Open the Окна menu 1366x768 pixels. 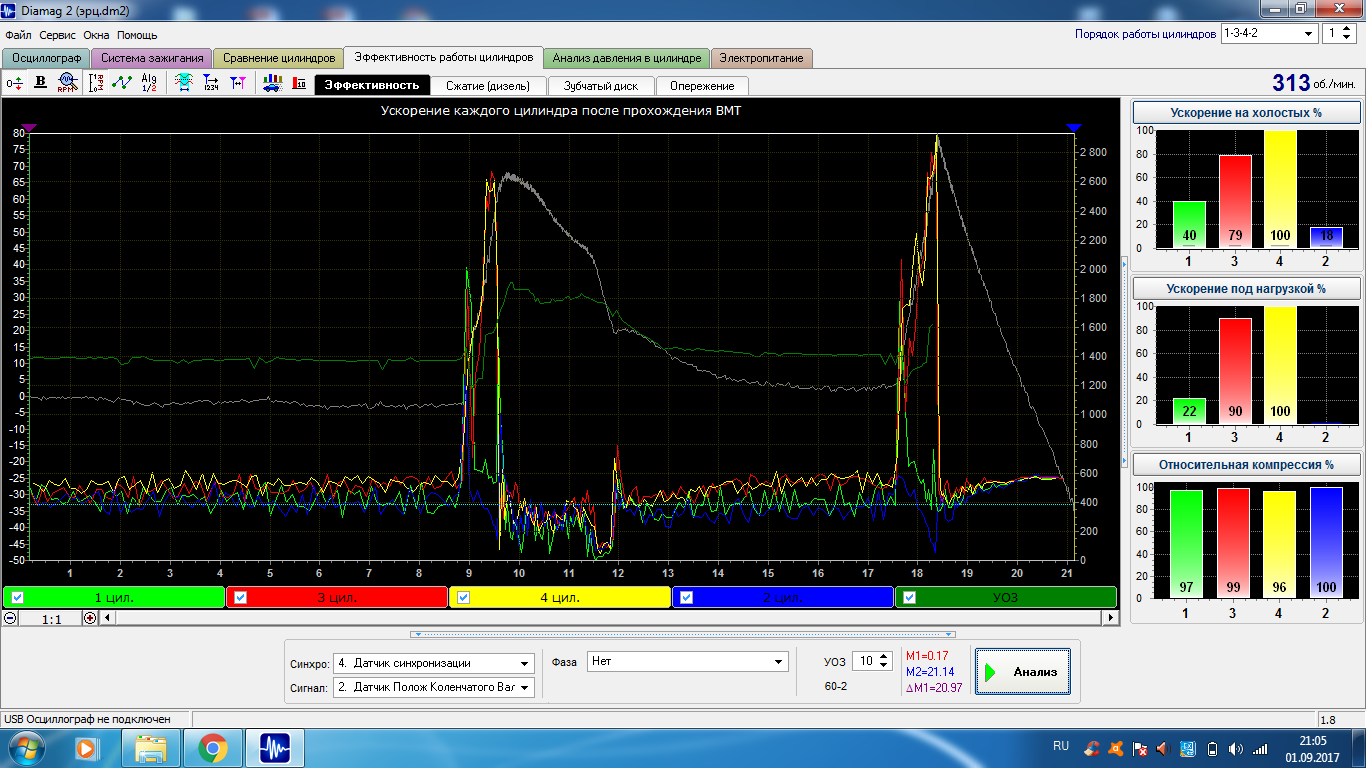97,35
